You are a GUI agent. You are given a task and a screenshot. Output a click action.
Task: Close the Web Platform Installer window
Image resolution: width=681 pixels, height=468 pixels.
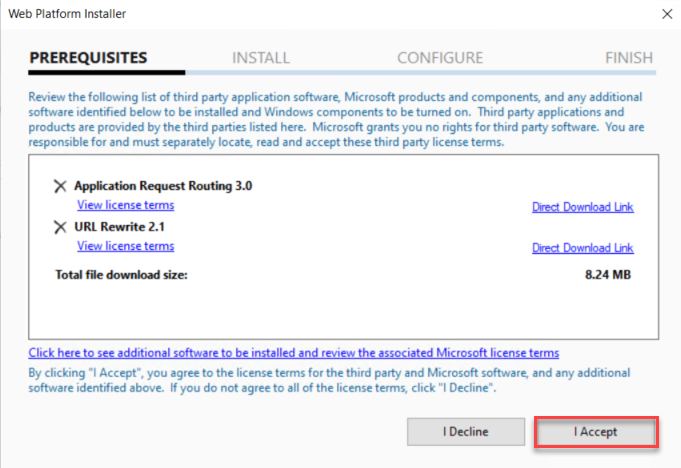[665, 14]
